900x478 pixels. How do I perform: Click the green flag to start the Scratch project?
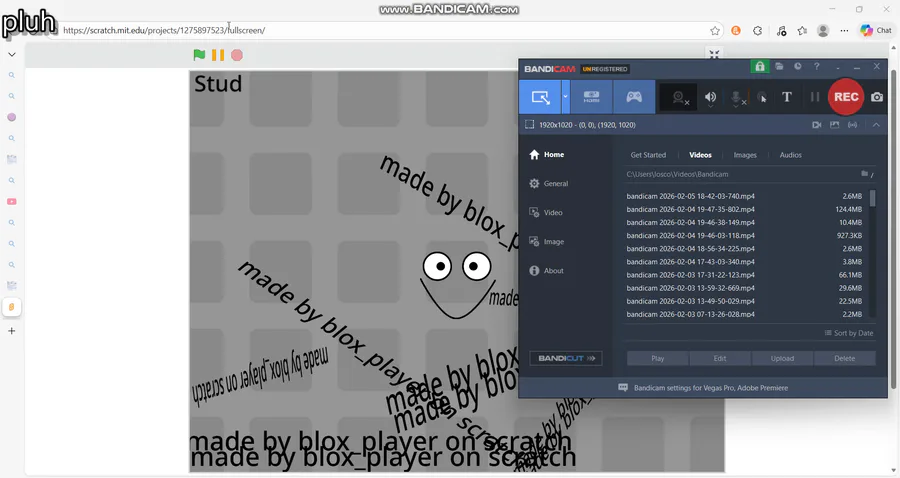[199, 55]
